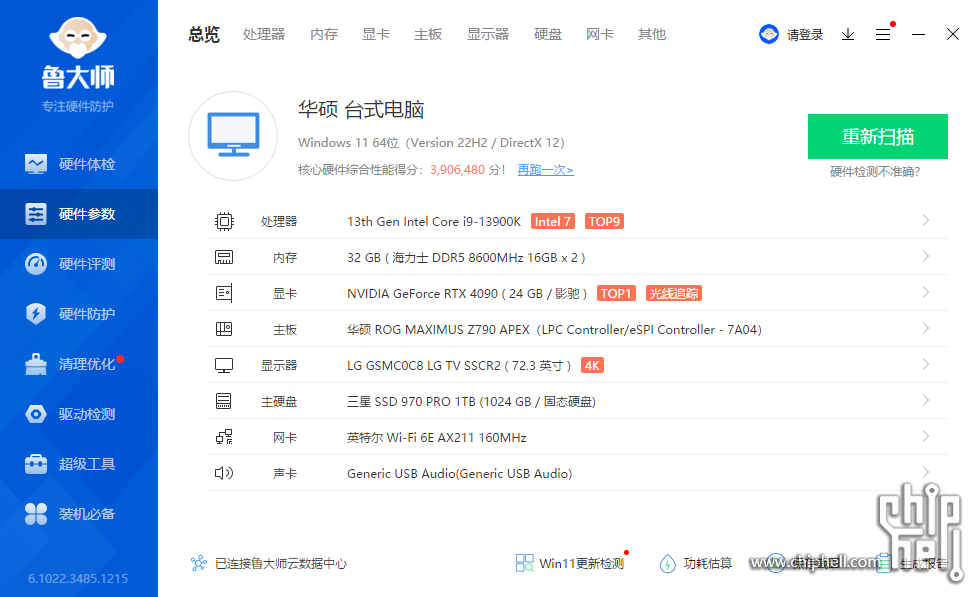
Task: Click the network card icon
Action: click(x=224, y=437)
